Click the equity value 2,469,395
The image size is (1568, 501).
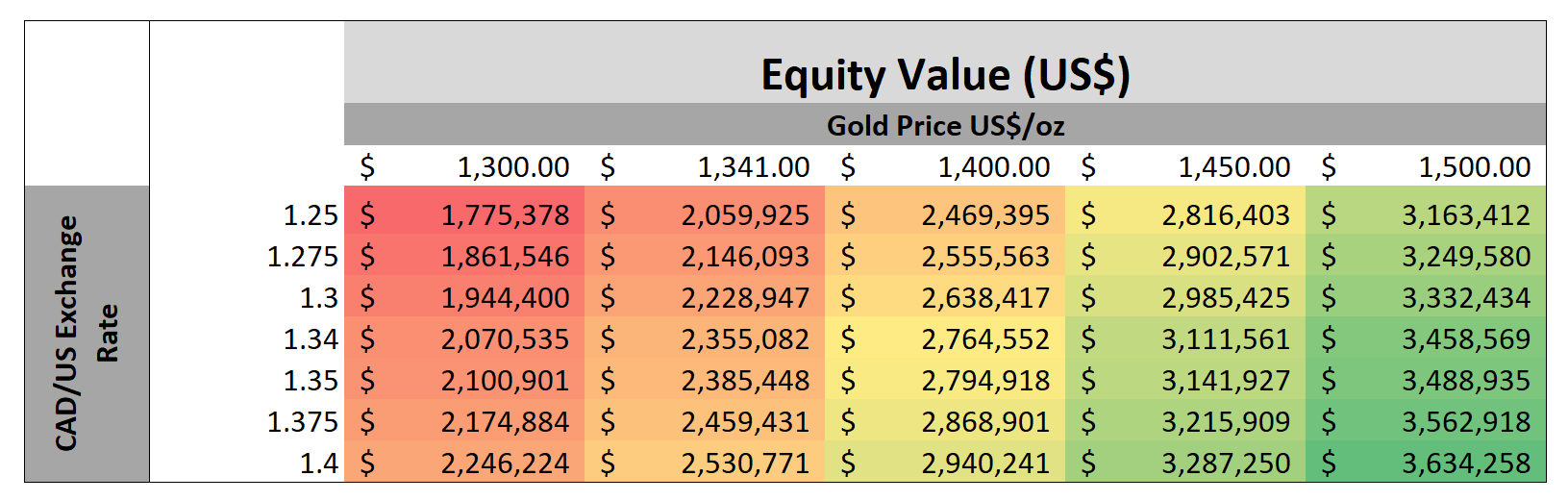pyautogui.click(x=985, y=215)
